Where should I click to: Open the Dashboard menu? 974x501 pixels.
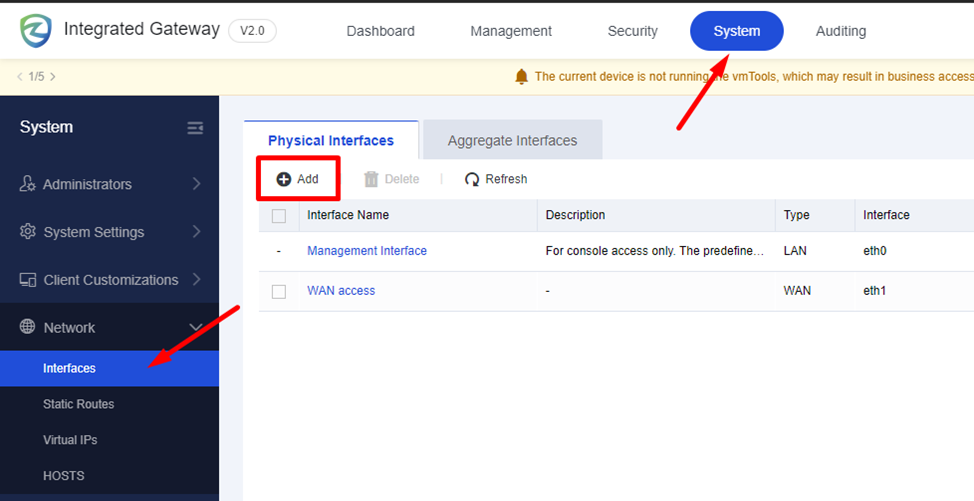point(380,31)
